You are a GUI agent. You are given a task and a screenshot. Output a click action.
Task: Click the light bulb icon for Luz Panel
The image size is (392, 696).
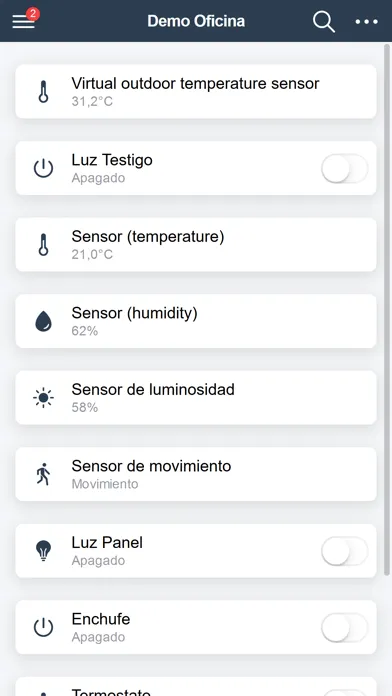(43, 551)
